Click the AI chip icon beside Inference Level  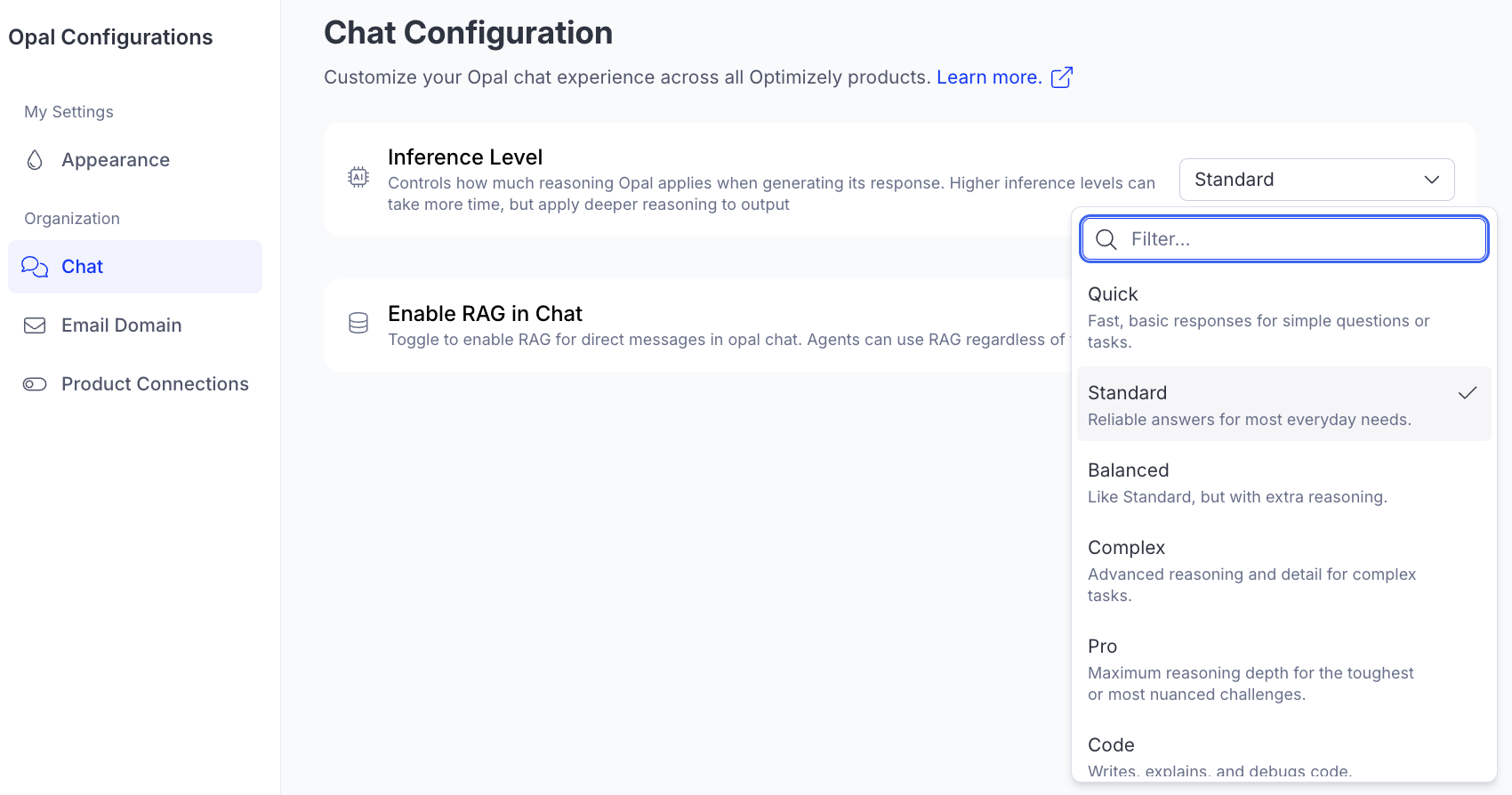click(358, 178)
